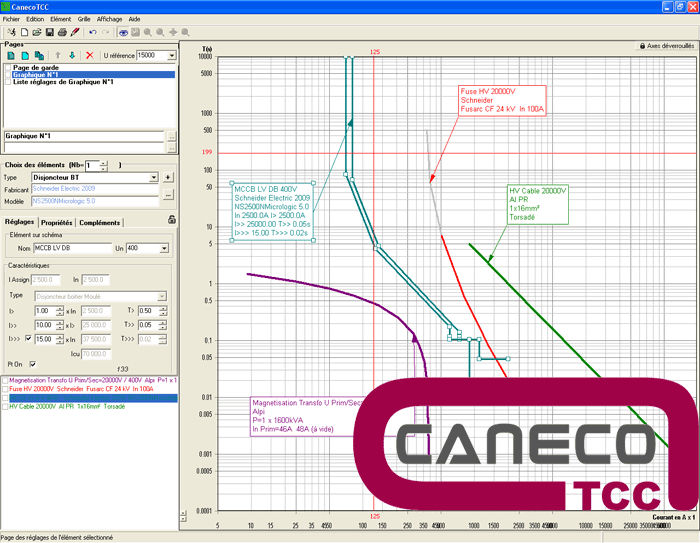Adjust the I>>> 15.00 stepper
700x543 pixels.
(x=60, y=339)
